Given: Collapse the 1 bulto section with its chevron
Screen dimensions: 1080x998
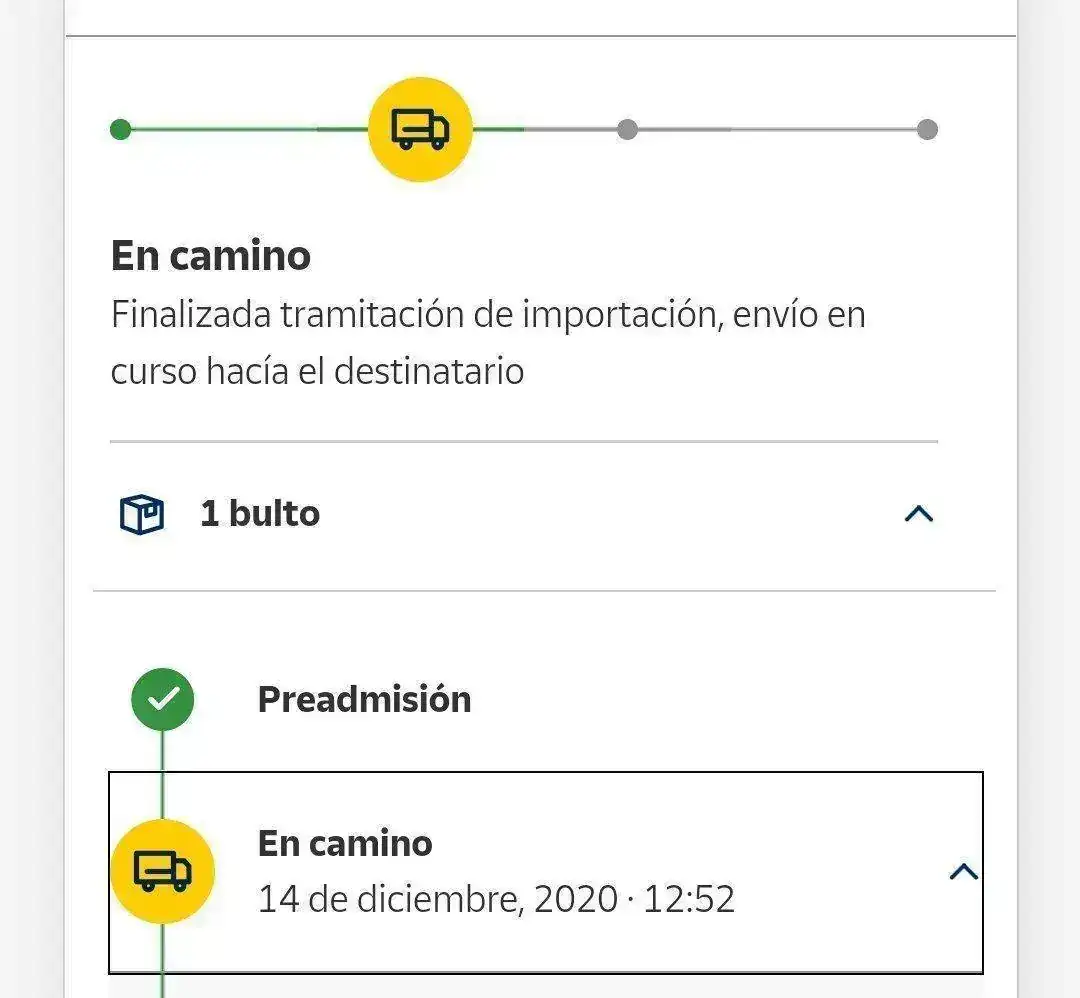Looking at the screenshot, I should pos(918,514).
